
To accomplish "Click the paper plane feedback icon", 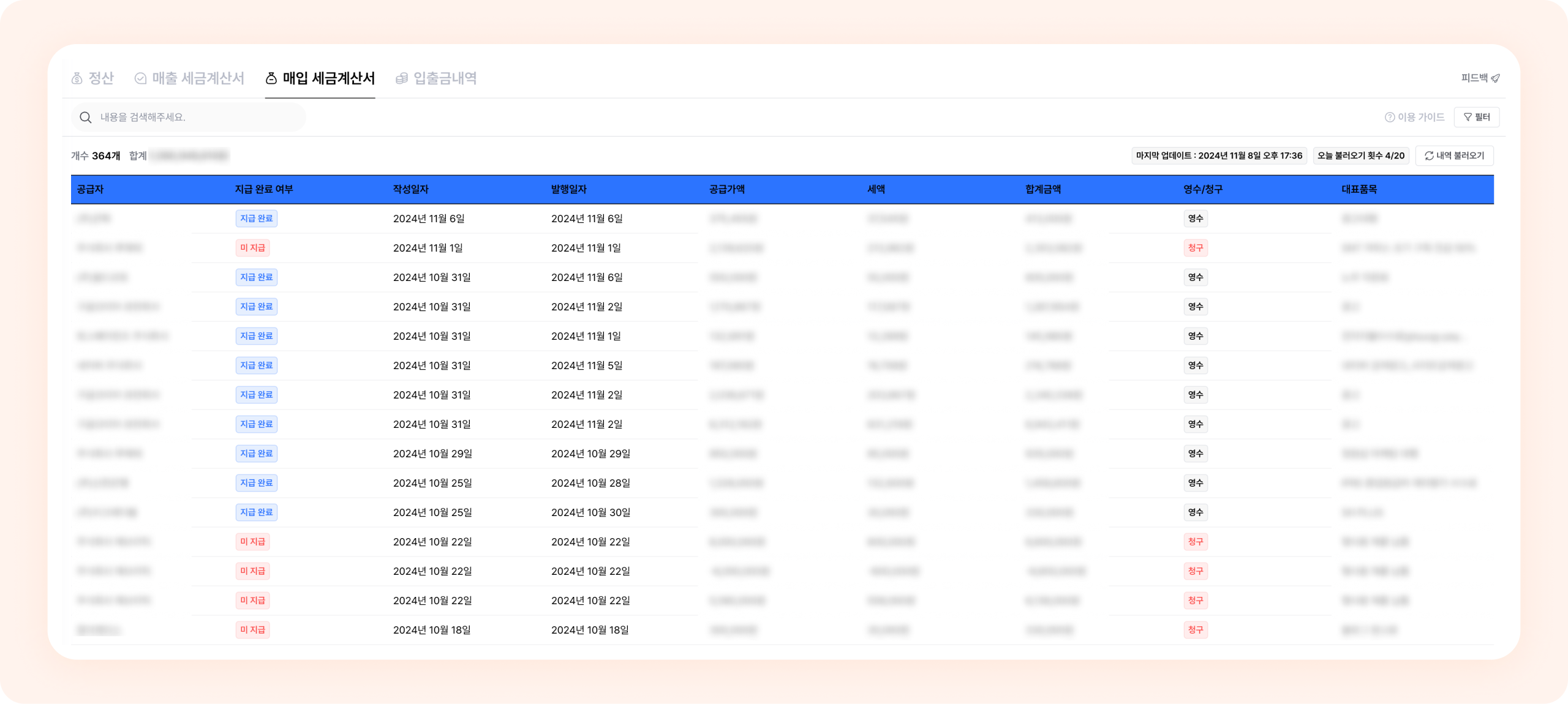I will pyautogui.click(x=1495, y=78).
